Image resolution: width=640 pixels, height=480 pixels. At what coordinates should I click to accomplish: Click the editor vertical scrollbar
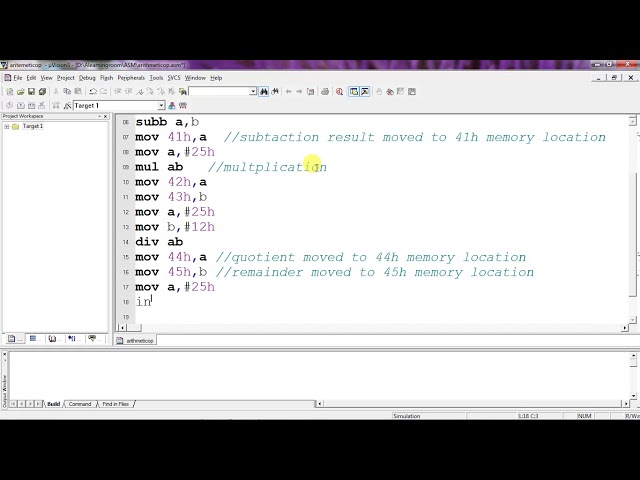coord(633,220)
